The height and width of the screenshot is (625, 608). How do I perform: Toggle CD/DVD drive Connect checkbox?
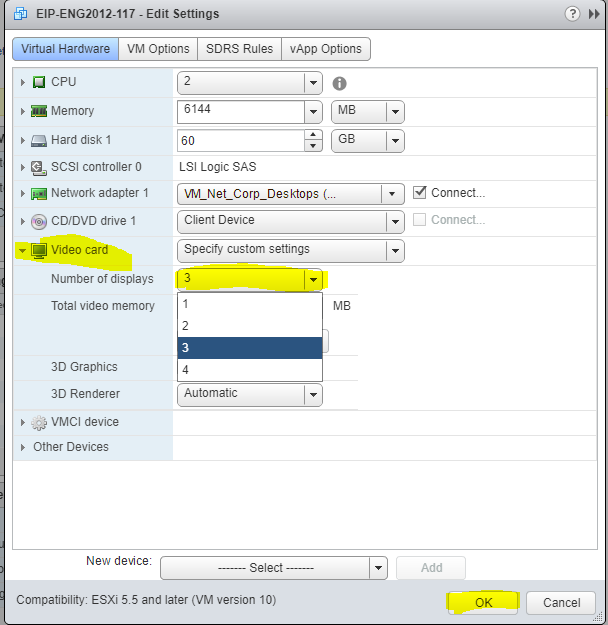[x=420, y=220]
